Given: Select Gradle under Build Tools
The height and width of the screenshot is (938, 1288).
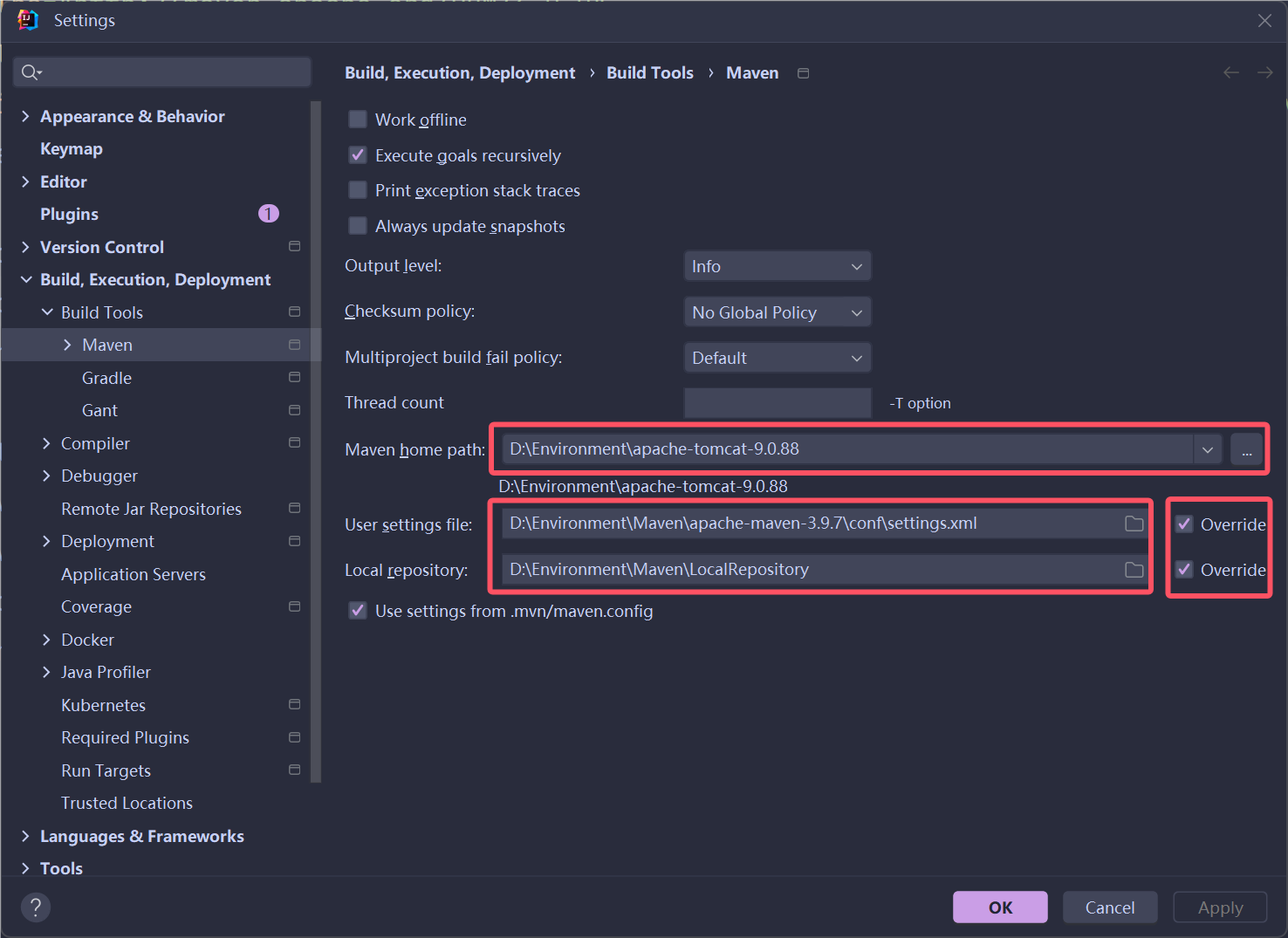Looking at the screenshot, I should click(106, 378).
